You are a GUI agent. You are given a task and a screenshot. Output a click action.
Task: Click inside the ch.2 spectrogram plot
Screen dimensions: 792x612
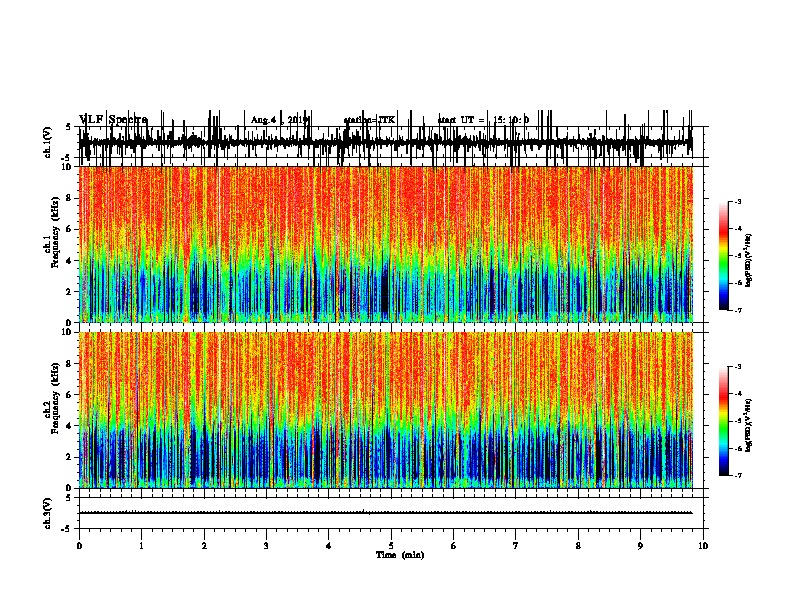386,410
